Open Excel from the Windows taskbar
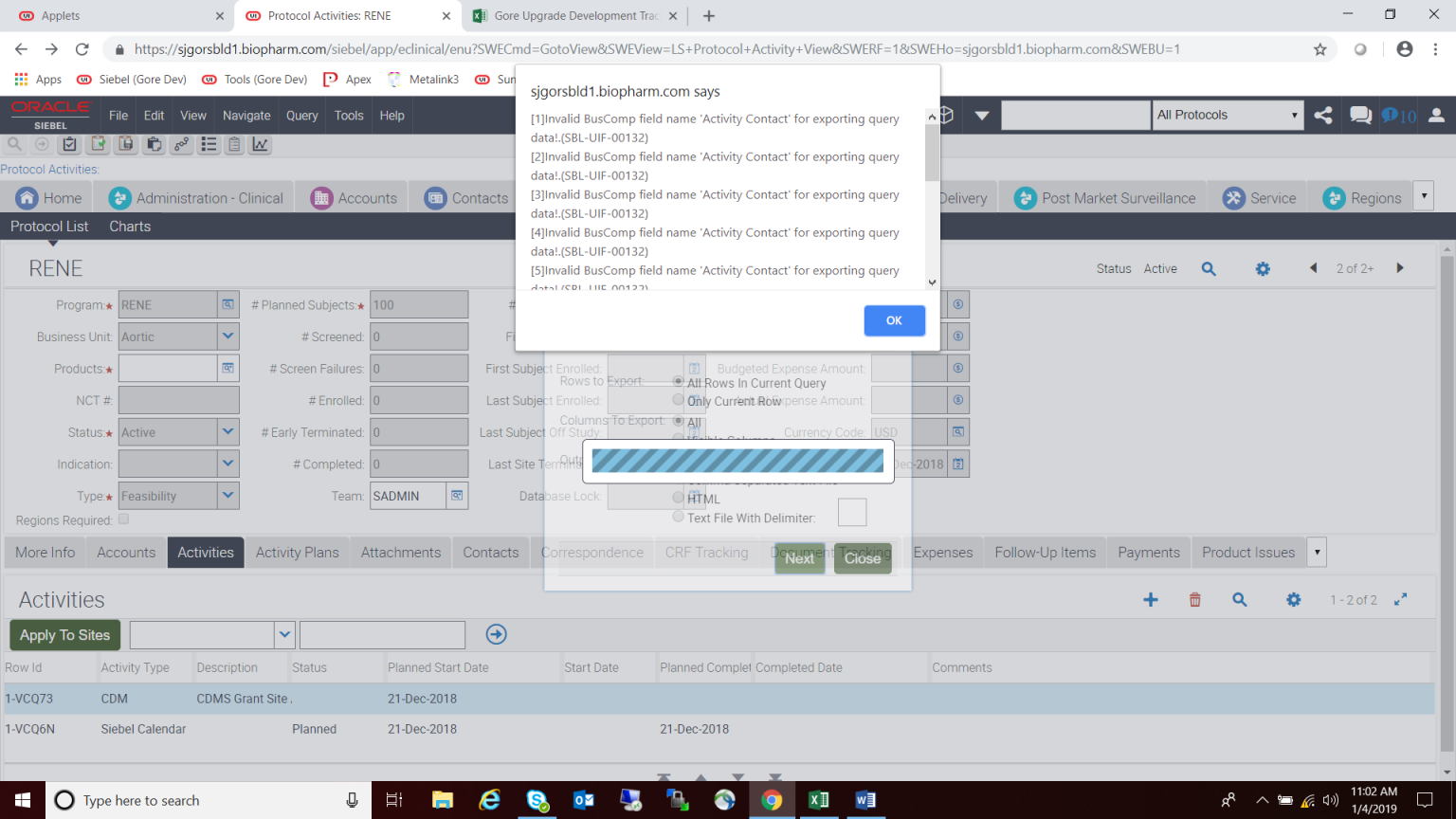The height and width of the screenshot is (819, 1456). 819,801
